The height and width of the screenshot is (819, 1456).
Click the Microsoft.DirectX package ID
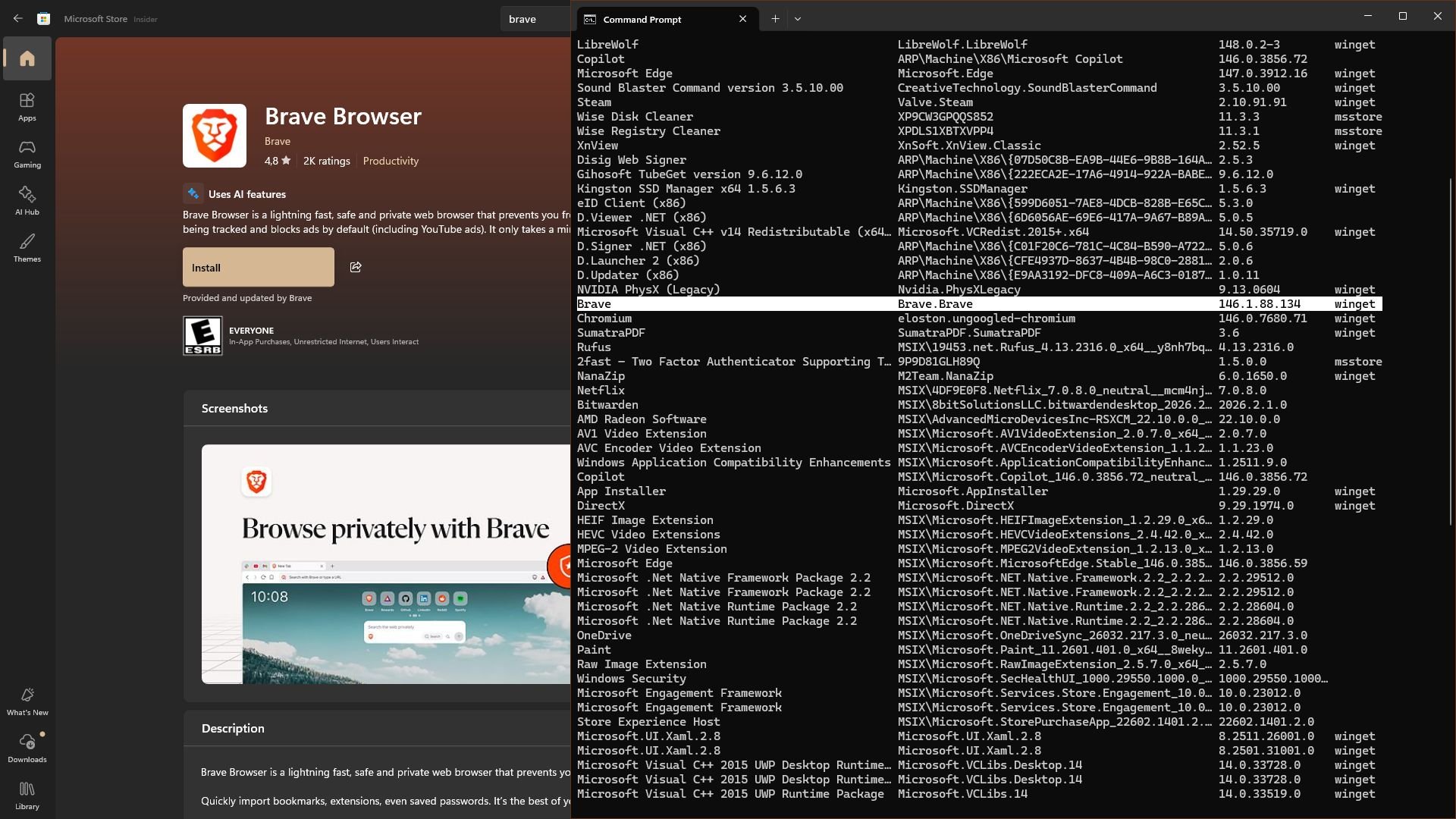[955, 506]
